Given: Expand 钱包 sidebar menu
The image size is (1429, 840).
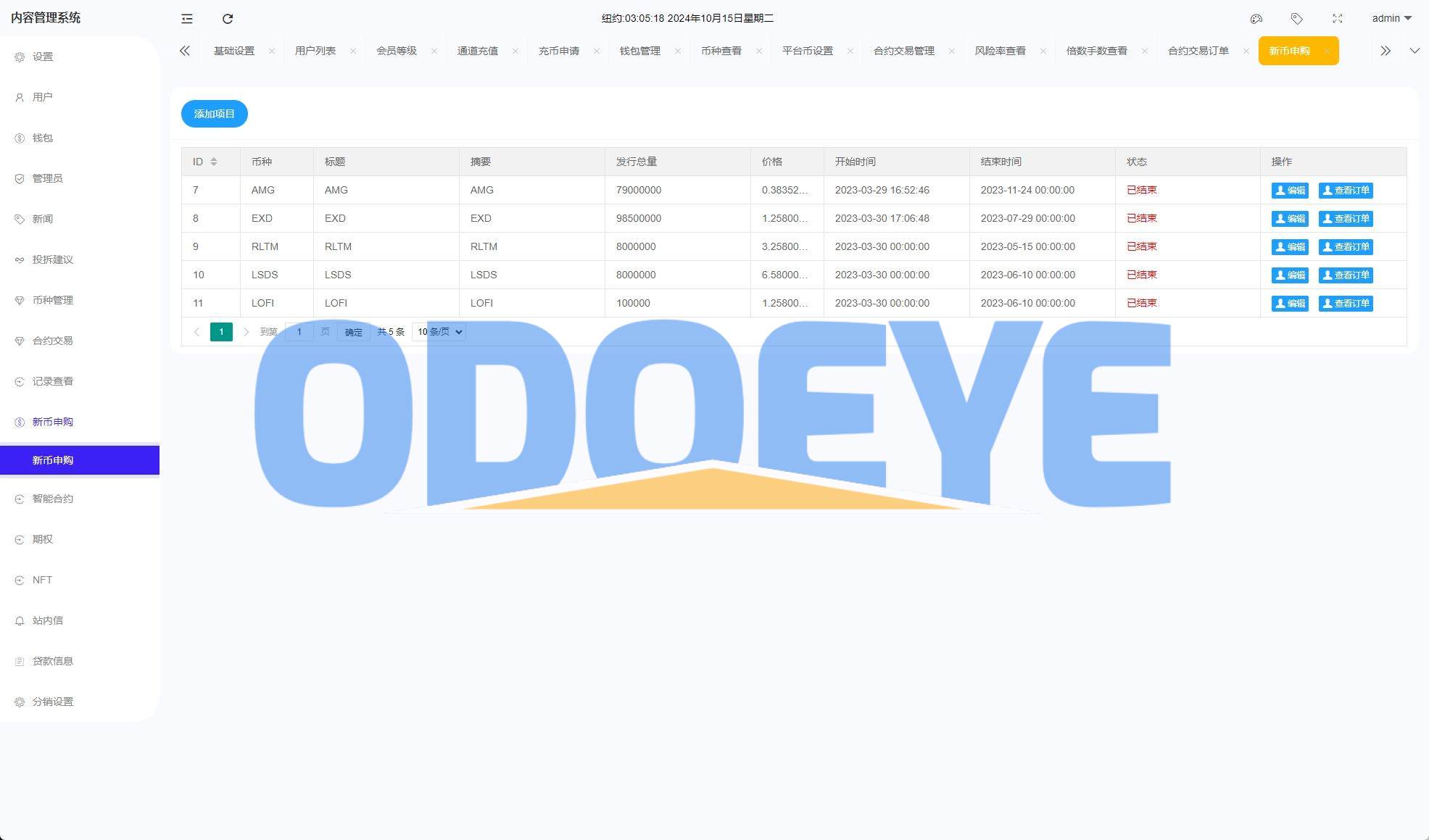Looking at the screenshot, I should tap(80, 138).
